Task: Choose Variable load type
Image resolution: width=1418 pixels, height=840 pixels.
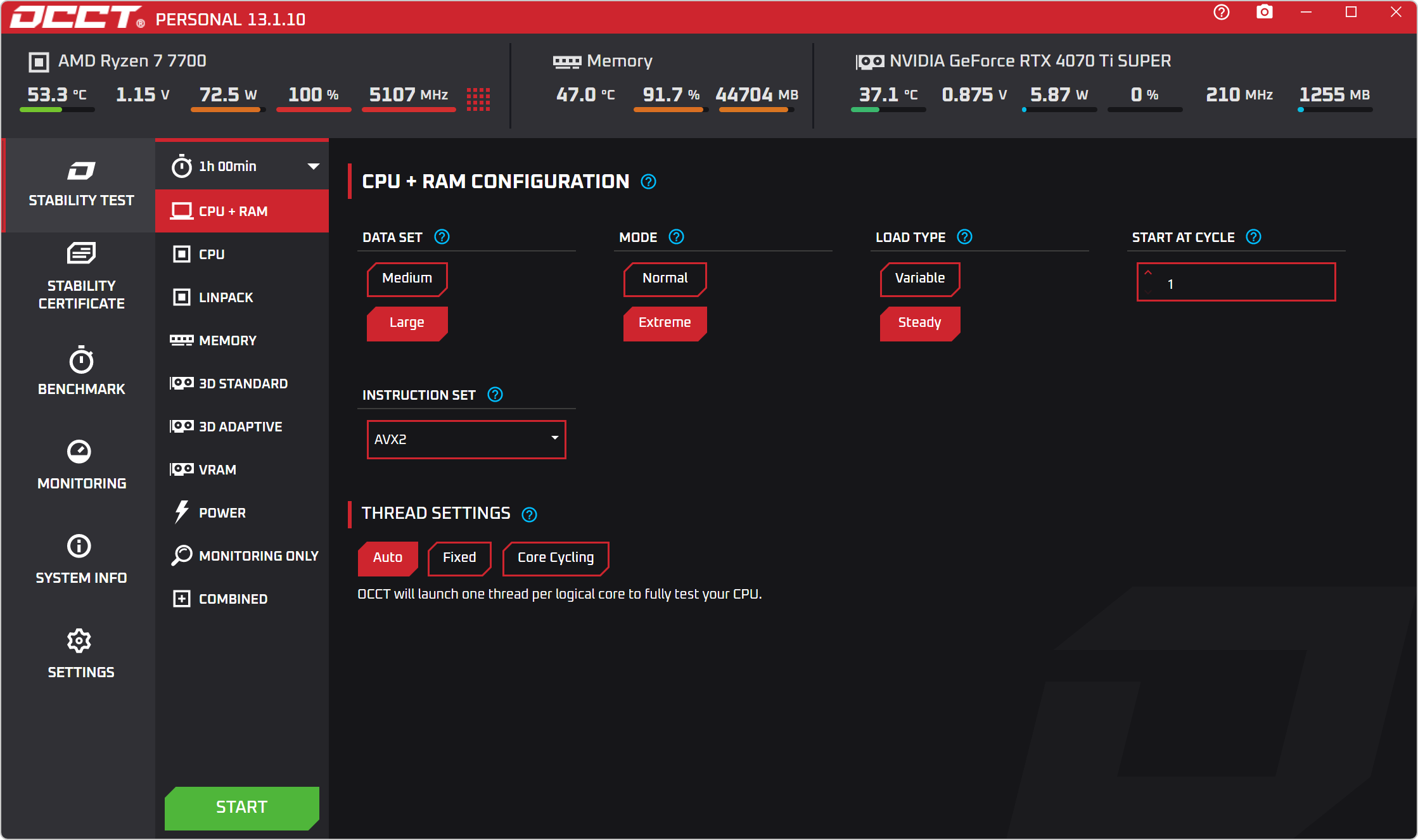Action: click(x=919, y=279)
